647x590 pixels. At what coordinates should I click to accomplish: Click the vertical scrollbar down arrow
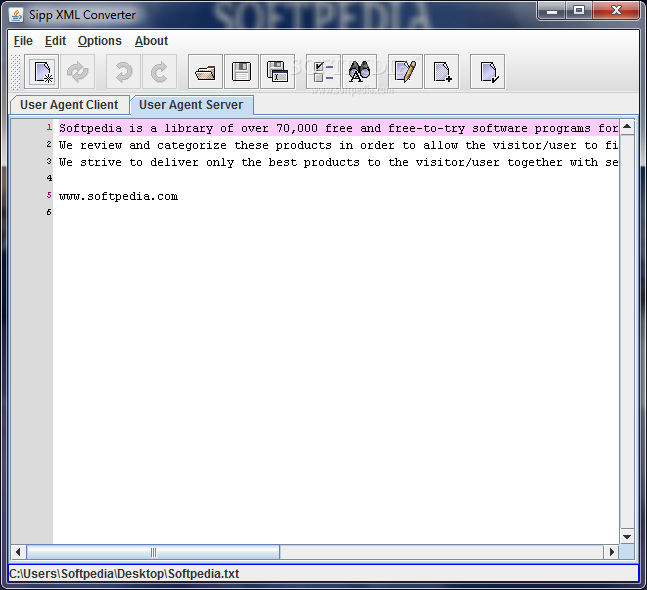[x=627, y=536]
